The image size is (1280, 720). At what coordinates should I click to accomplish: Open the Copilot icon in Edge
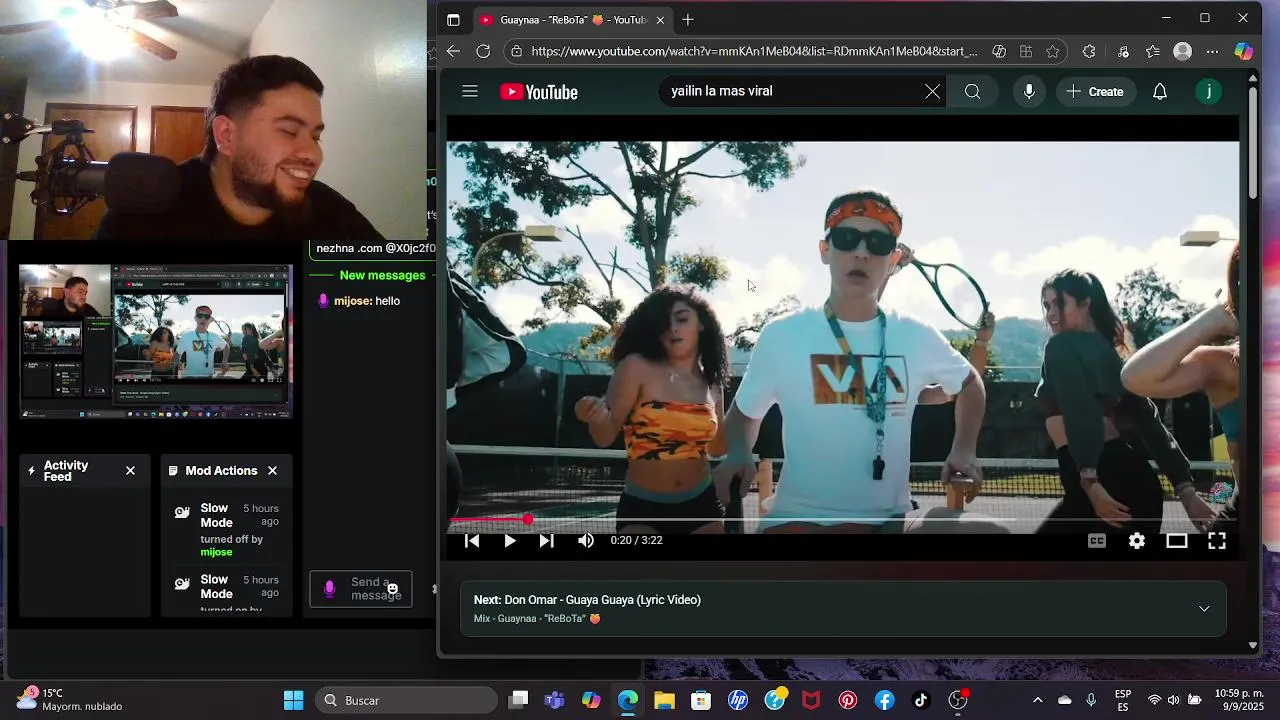[x=1243, y=51]
